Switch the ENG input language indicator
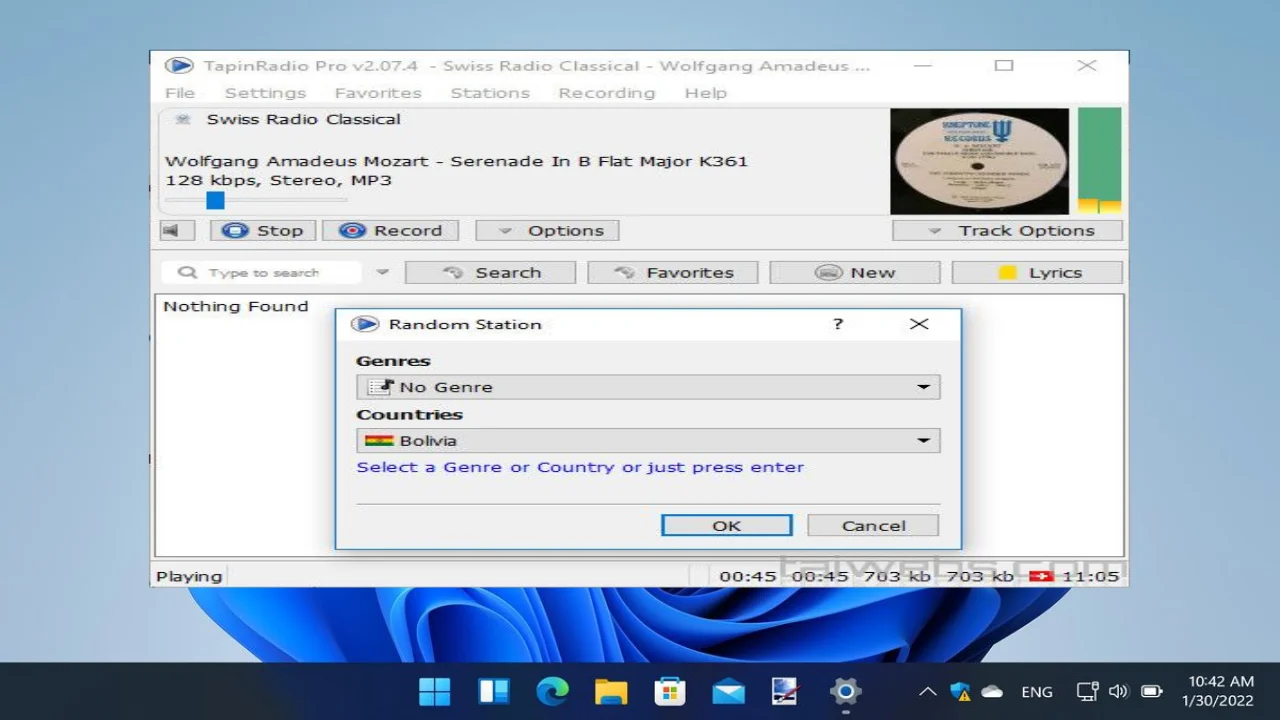1280x720 pixels. pos(1037,692)
